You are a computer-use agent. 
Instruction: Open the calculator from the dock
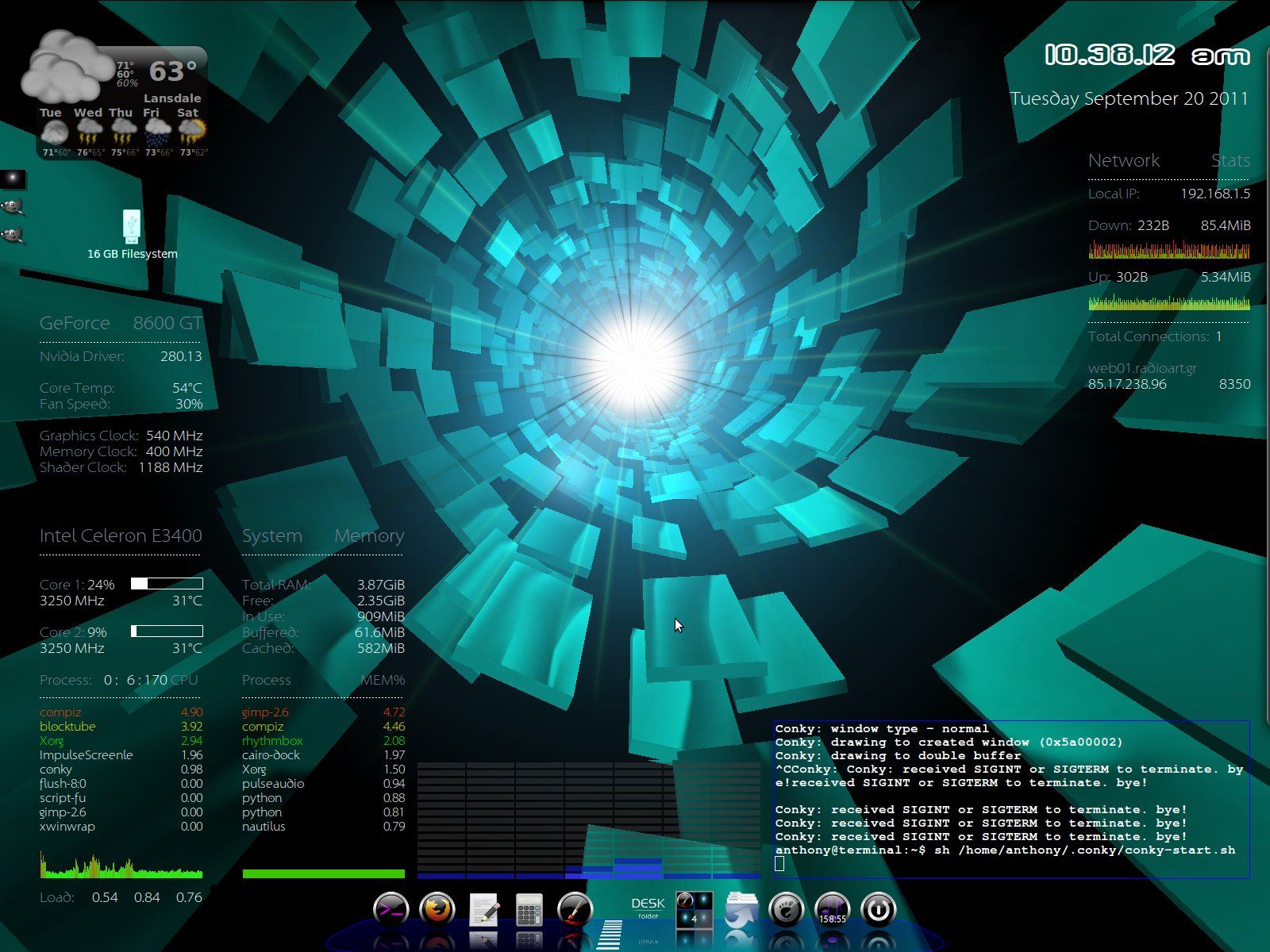pyautogui.click(x=529, y=910)
